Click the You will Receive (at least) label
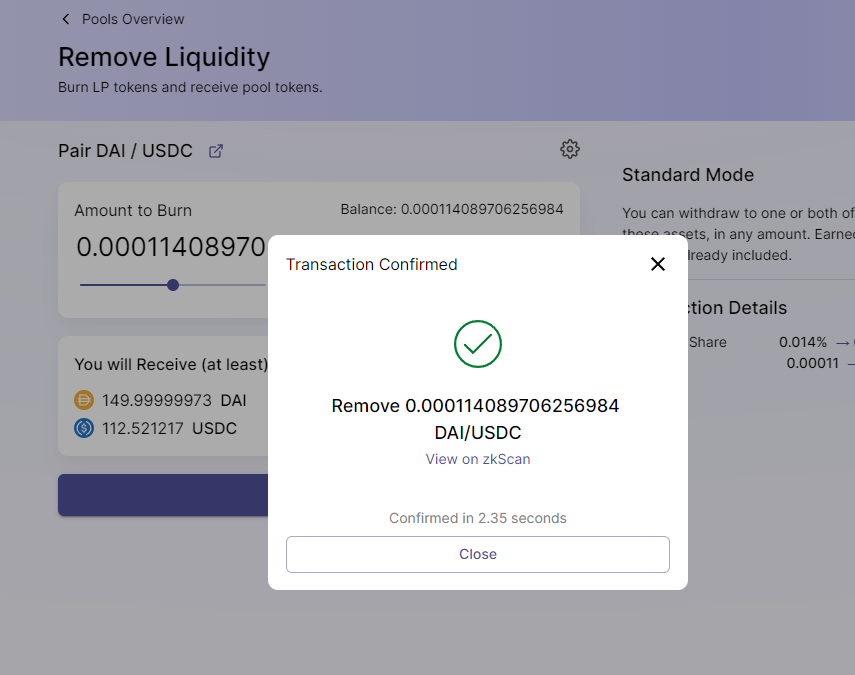Viewport: 855px width, 675px height. (171, 364)
